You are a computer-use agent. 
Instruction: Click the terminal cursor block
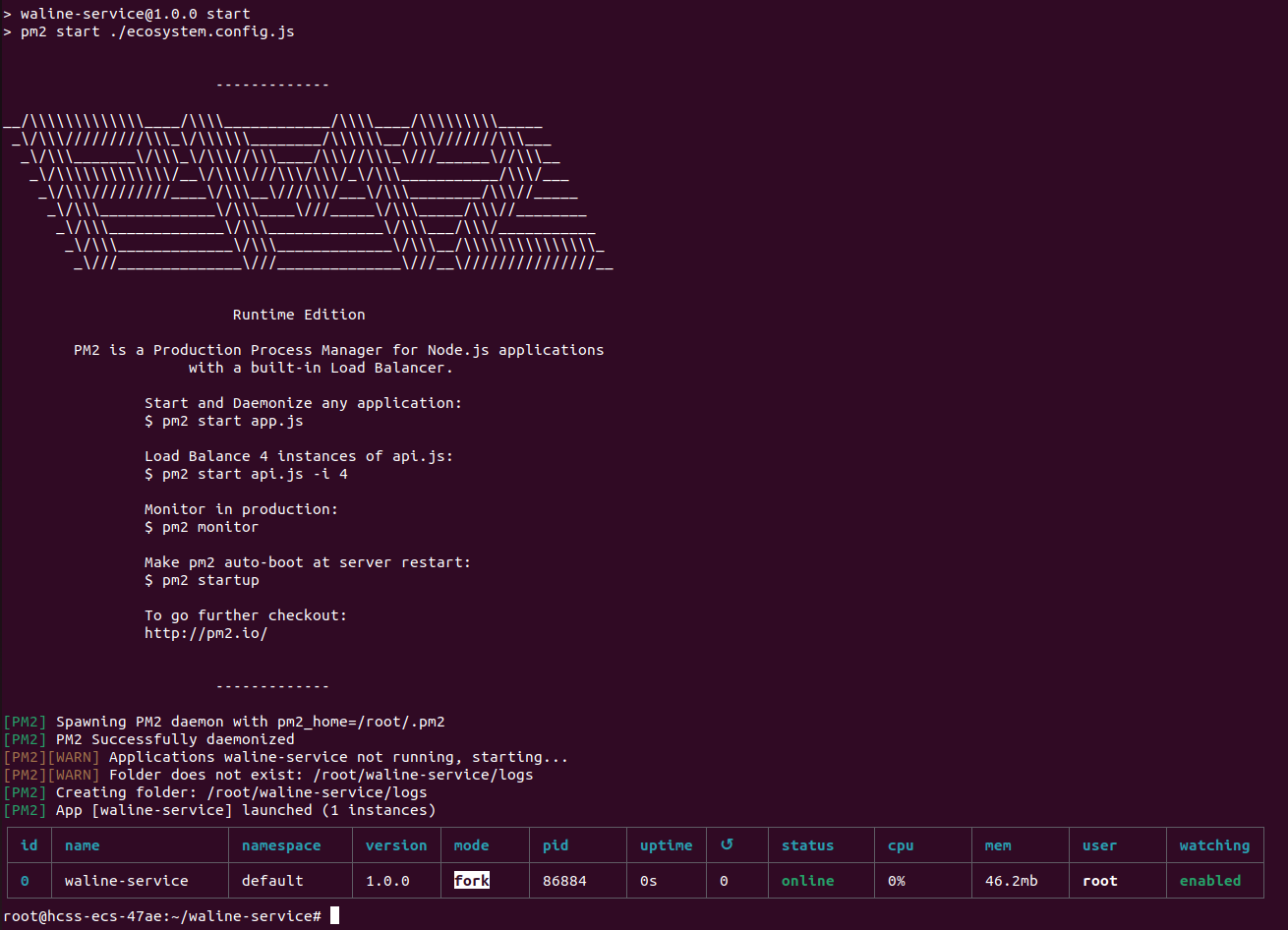[x=334, y=915]
